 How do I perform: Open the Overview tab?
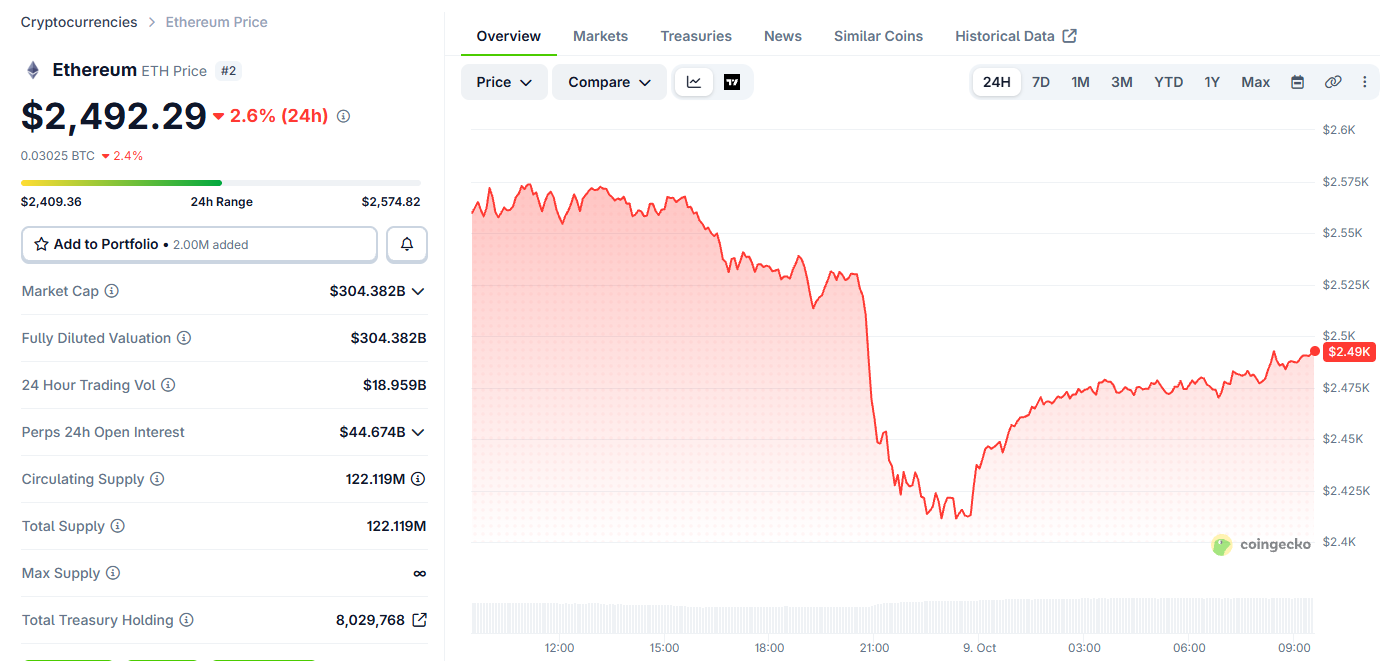coord(508,36)
